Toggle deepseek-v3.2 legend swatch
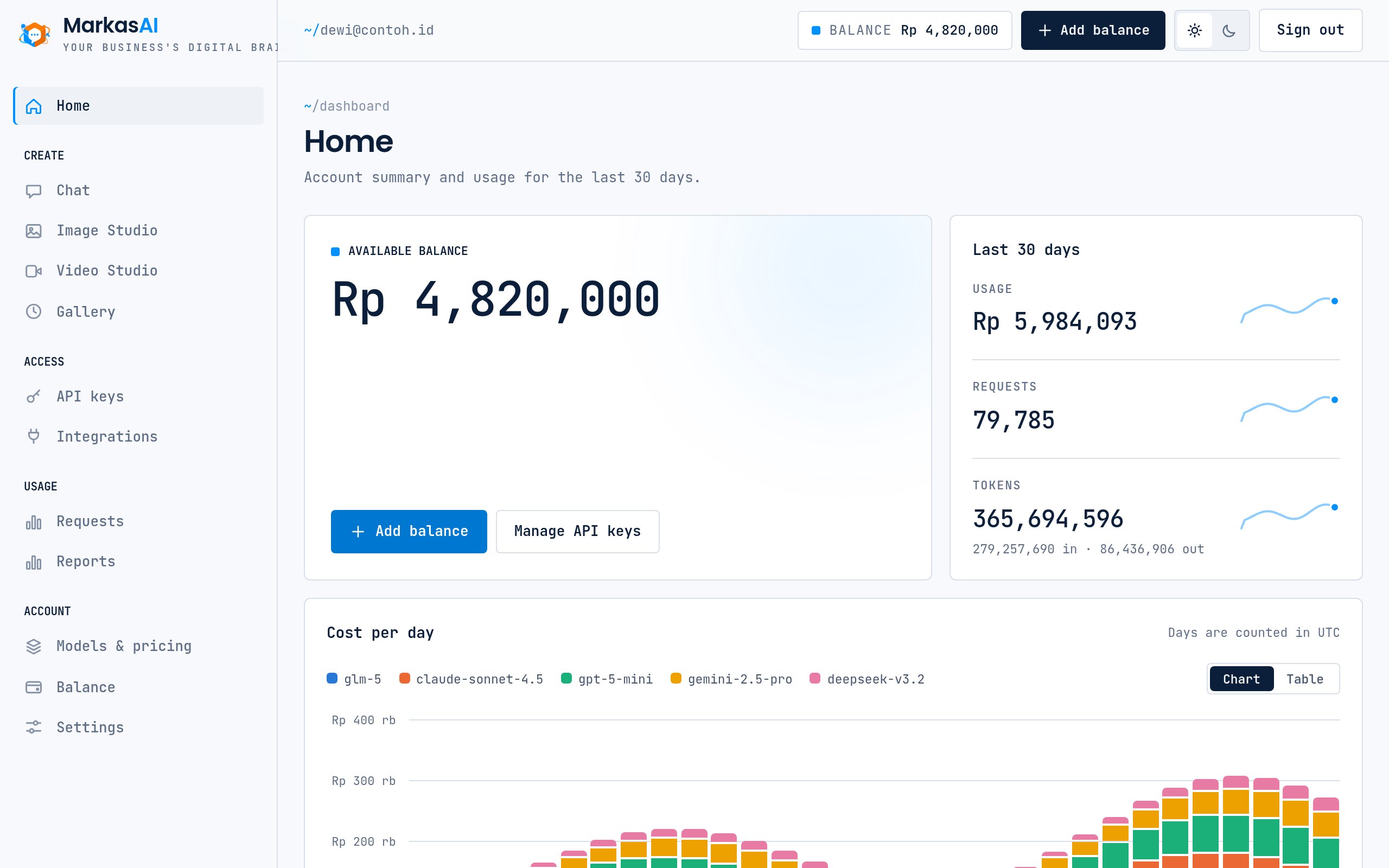The image size is (1389, 868). (x=815, y=679)
